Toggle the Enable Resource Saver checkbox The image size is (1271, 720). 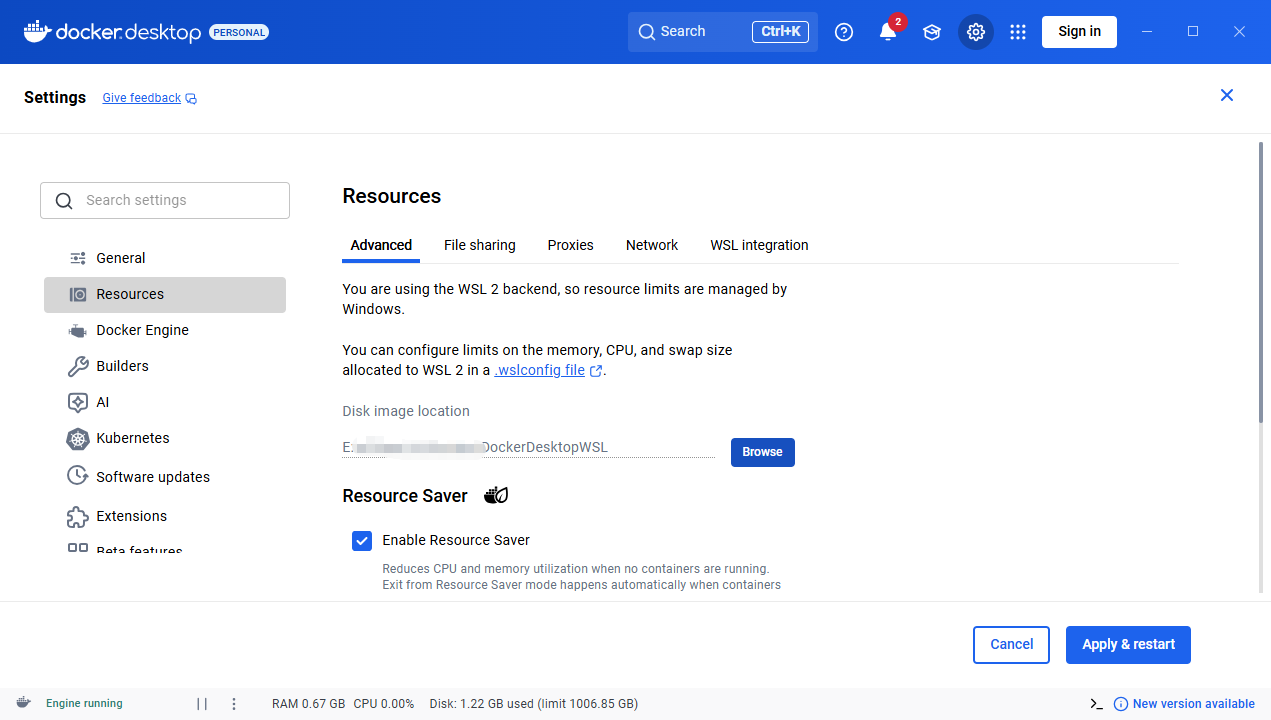362,541
